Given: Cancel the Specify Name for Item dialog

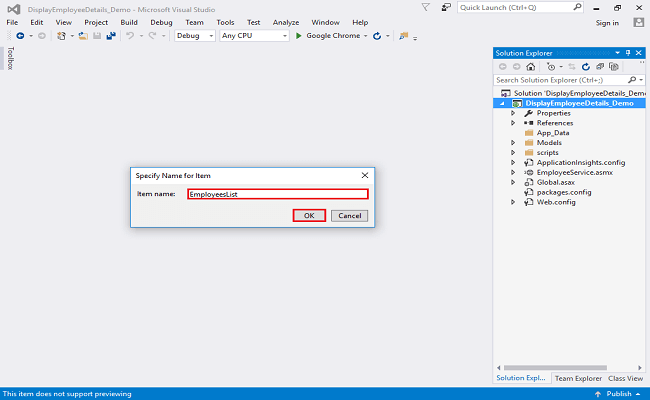Looking at the screenshot, I should click(349, 216).
